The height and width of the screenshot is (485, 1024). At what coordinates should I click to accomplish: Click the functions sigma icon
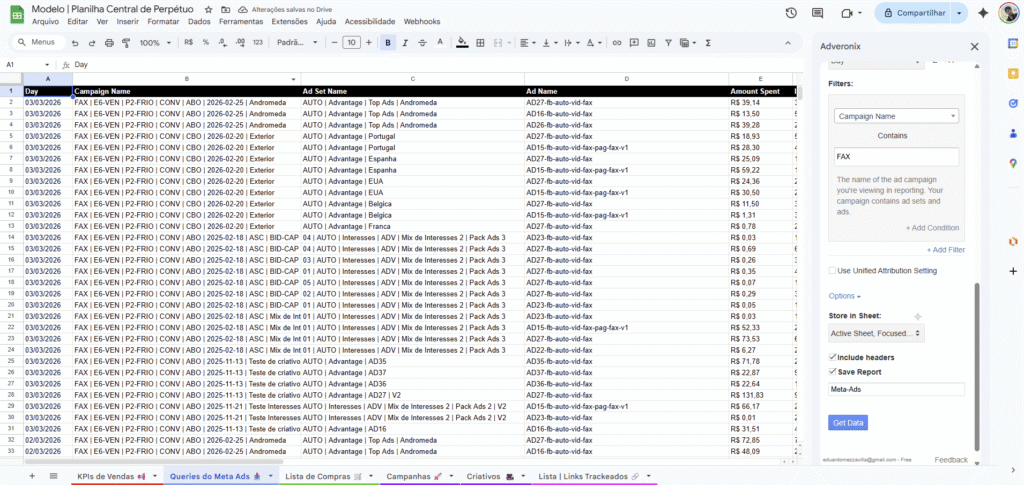pyautogui.click(x=708, y=43)
